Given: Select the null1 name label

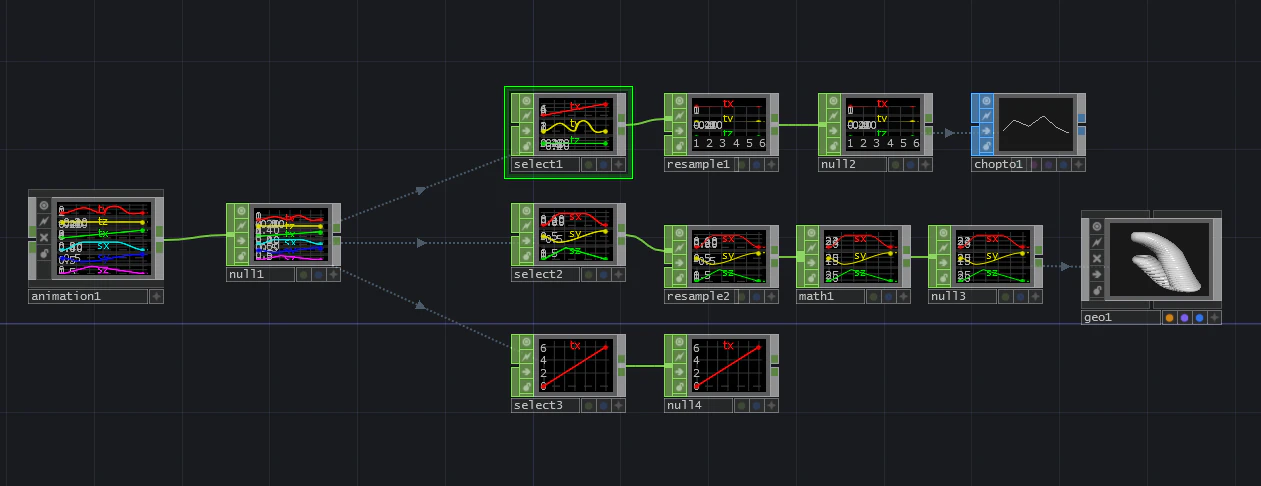Looking at the screenshot, I should pos(260,274).
